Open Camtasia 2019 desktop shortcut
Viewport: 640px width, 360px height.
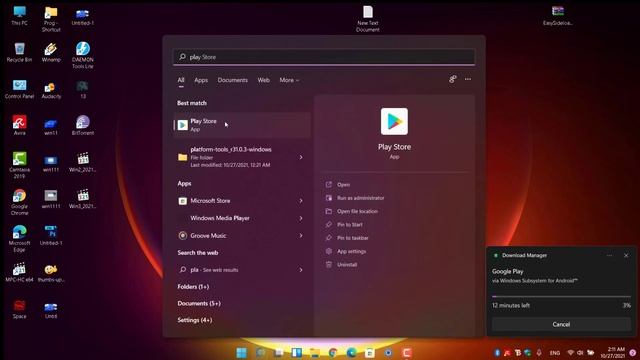(x=20, y=165)
